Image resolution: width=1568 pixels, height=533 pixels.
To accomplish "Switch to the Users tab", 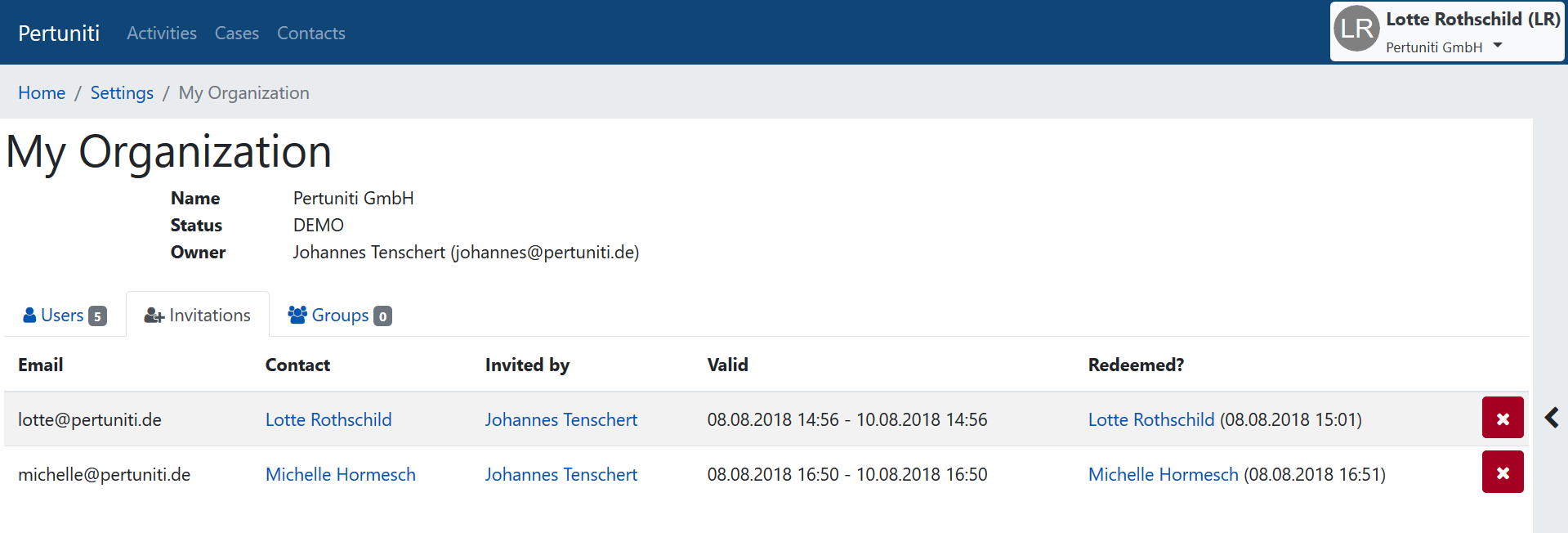I will click(x=65, y=315).
